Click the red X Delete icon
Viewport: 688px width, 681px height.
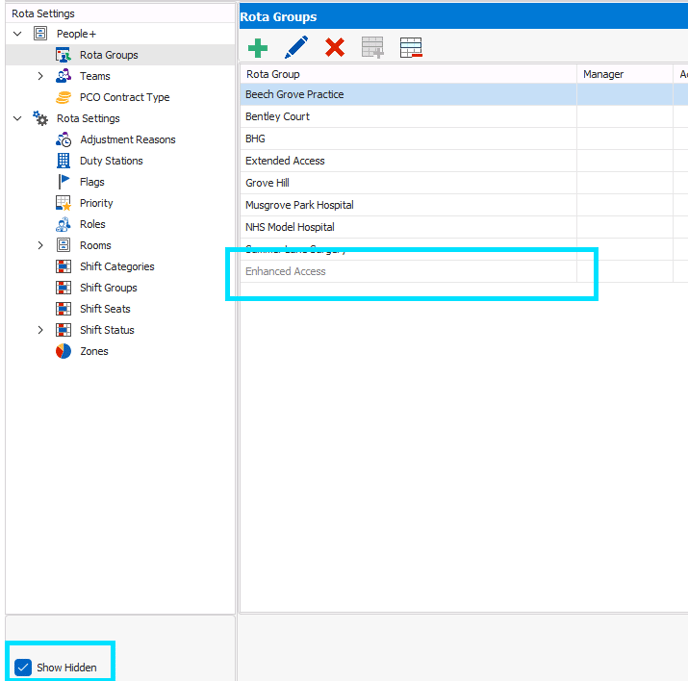(335, 47)
